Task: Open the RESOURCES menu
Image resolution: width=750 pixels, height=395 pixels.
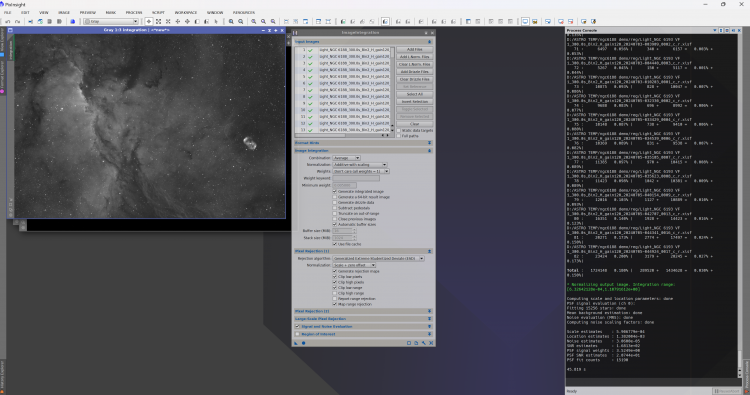Action: 244,12
